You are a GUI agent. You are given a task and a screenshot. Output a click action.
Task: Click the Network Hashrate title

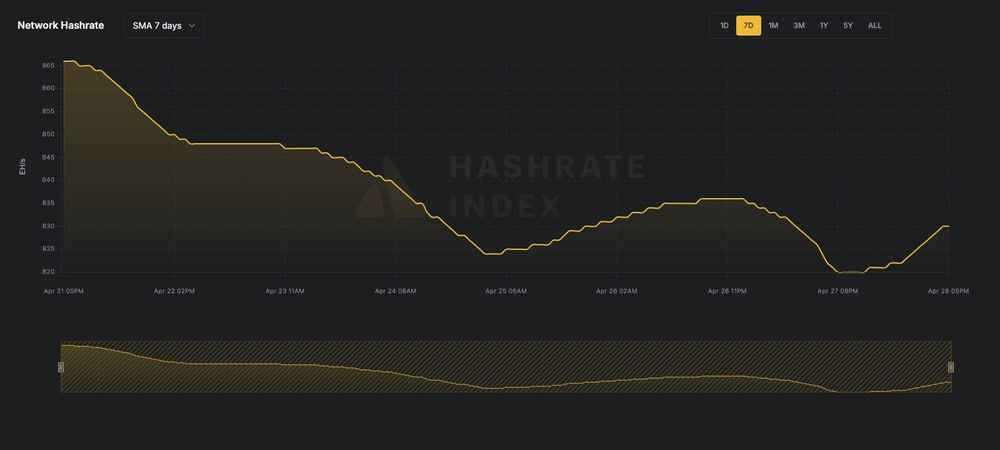click(x=61, y=25)
